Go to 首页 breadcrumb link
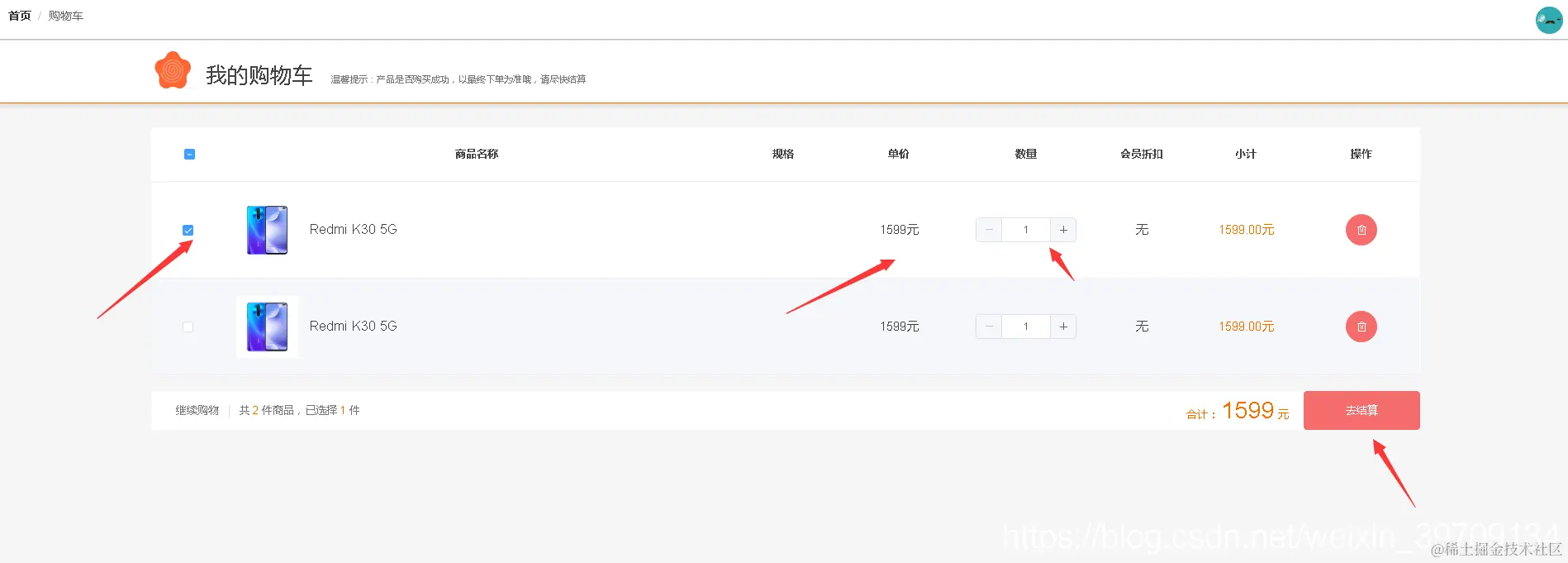 click(x=20, y=16)
